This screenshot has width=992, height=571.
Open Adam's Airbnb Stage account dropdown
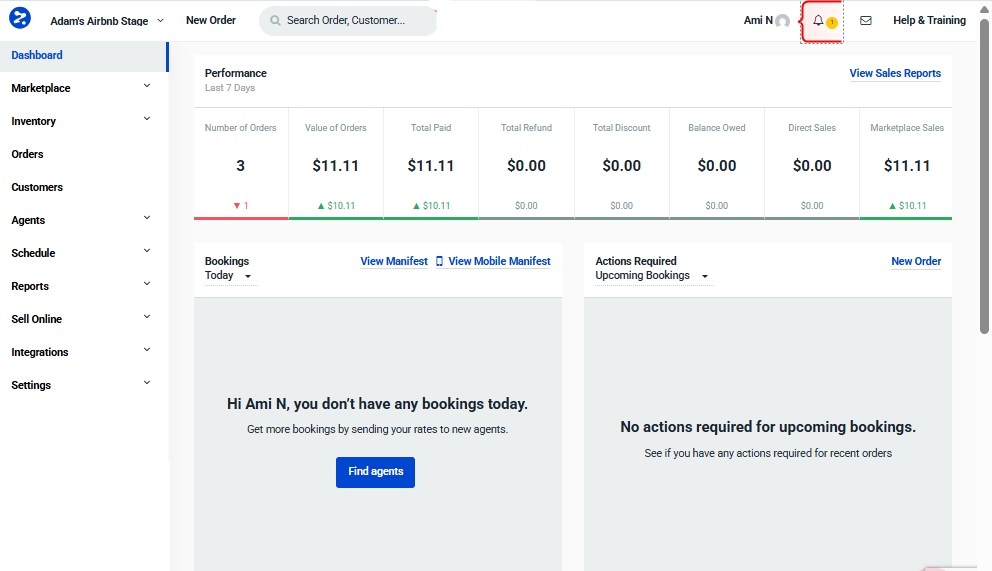click(107, 21)
